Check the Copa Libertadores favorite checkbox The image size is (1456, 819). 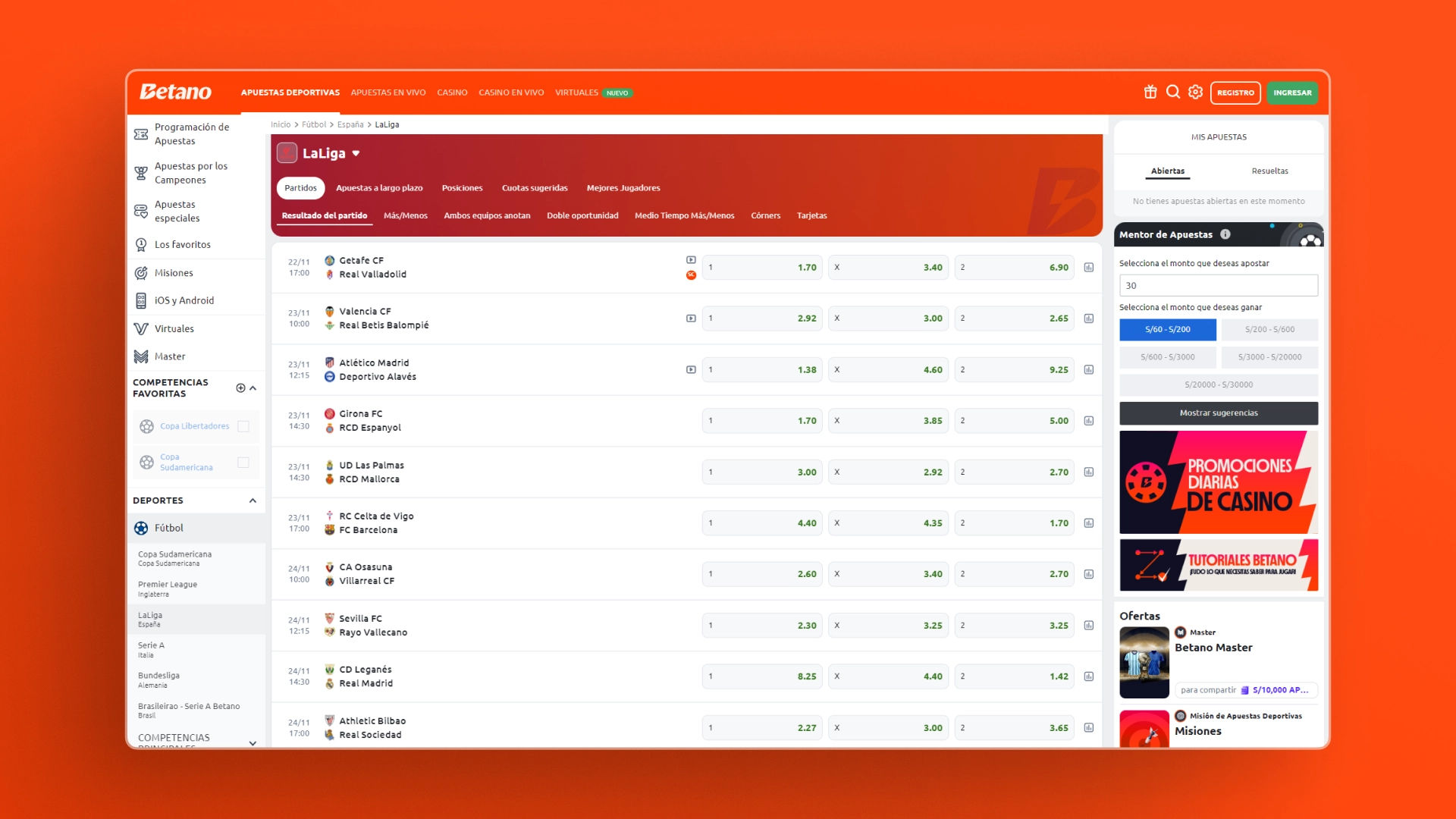(x=243, y=426)
